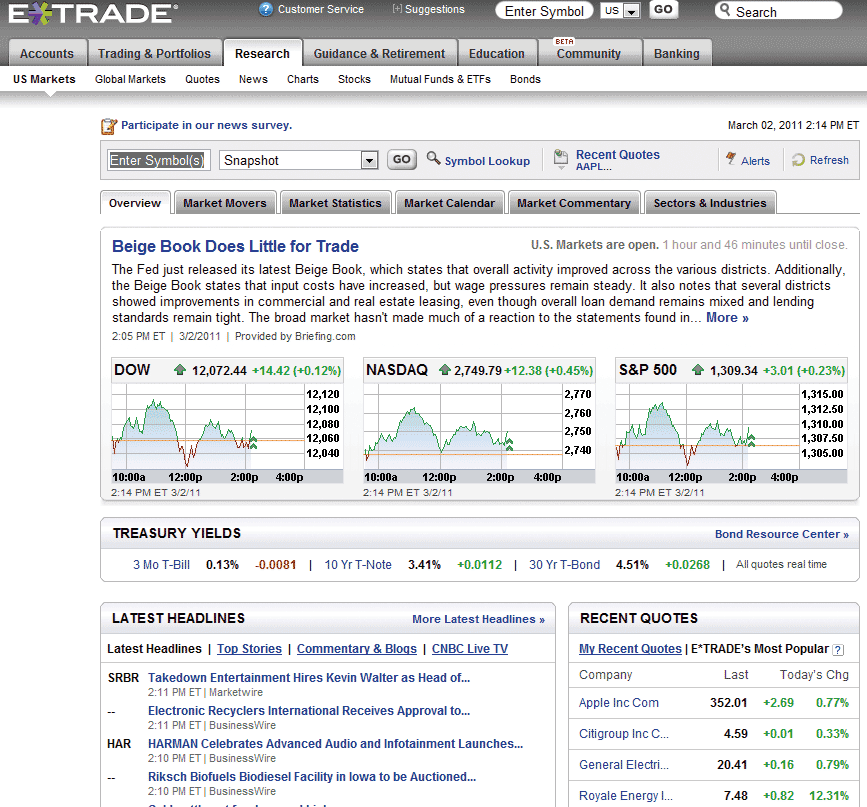Open Top Stories link
Screen dimensions: 867x807
tap(249, 649)
